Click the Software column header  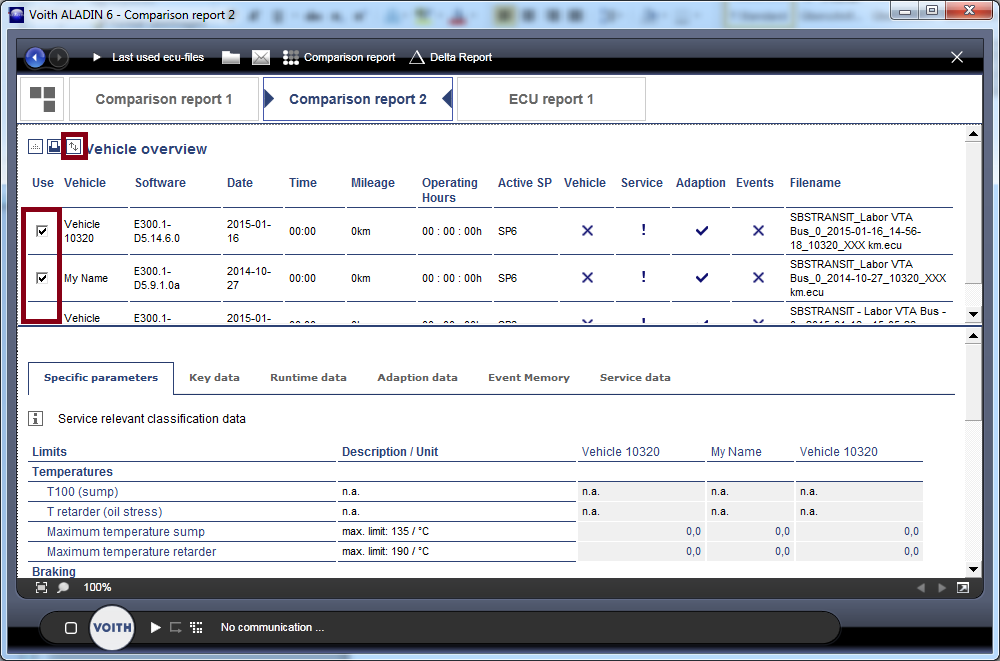pos(160,183)
